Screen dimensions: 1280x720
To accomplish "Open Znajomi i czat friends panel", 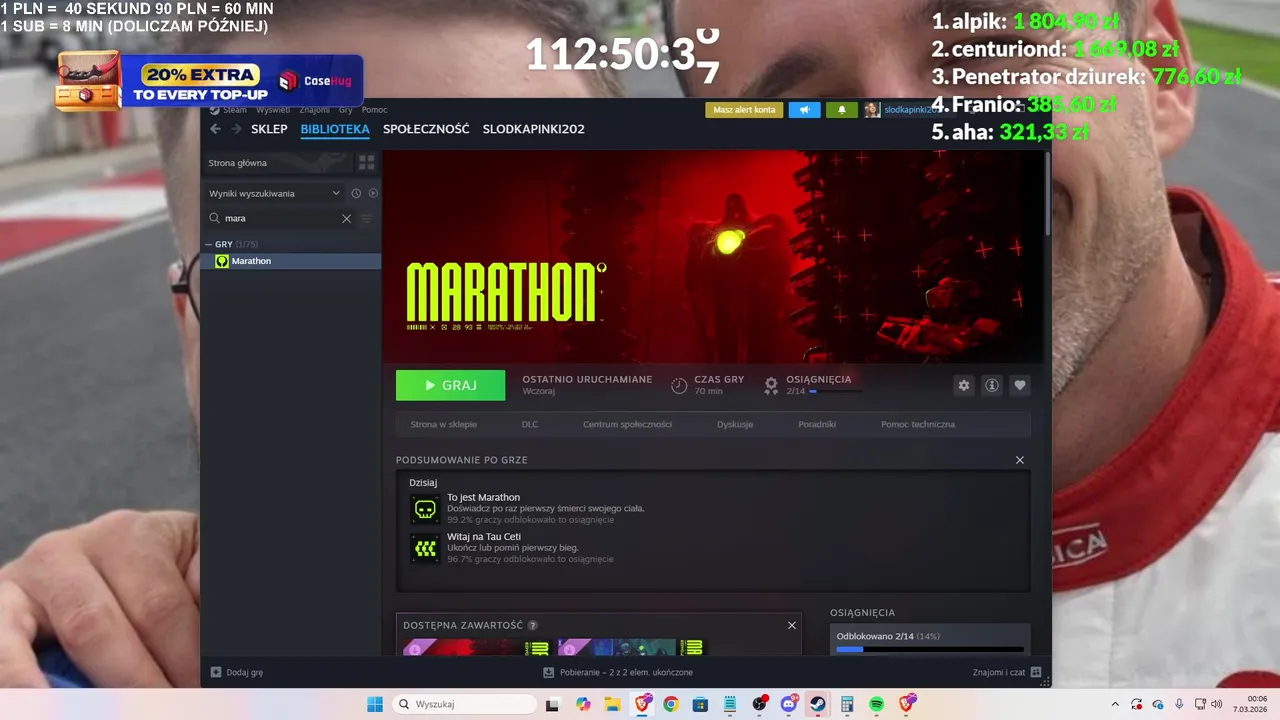I will (x=1007, y=672).
